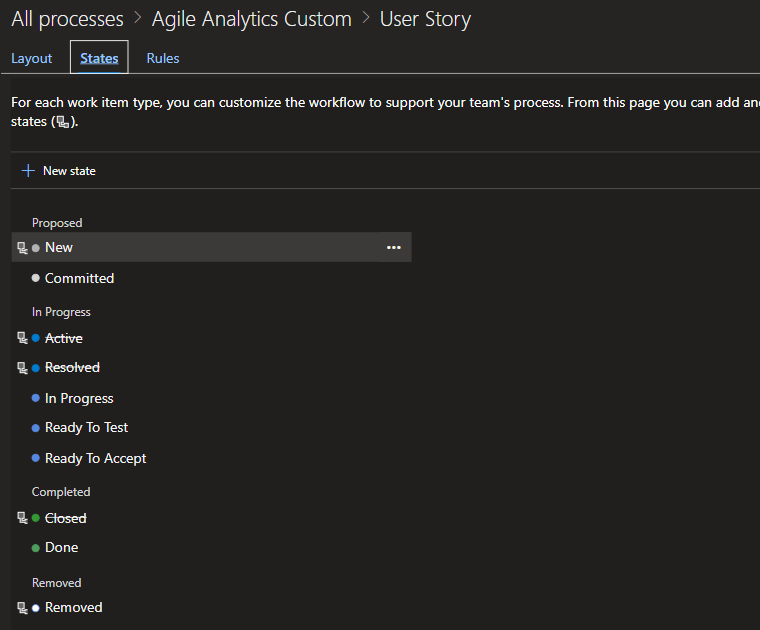The height and width of the screenshot is (630, 760).
Task: Go to All processes breadcrumb
Action: pyautogui.click(x=67, y=19)
